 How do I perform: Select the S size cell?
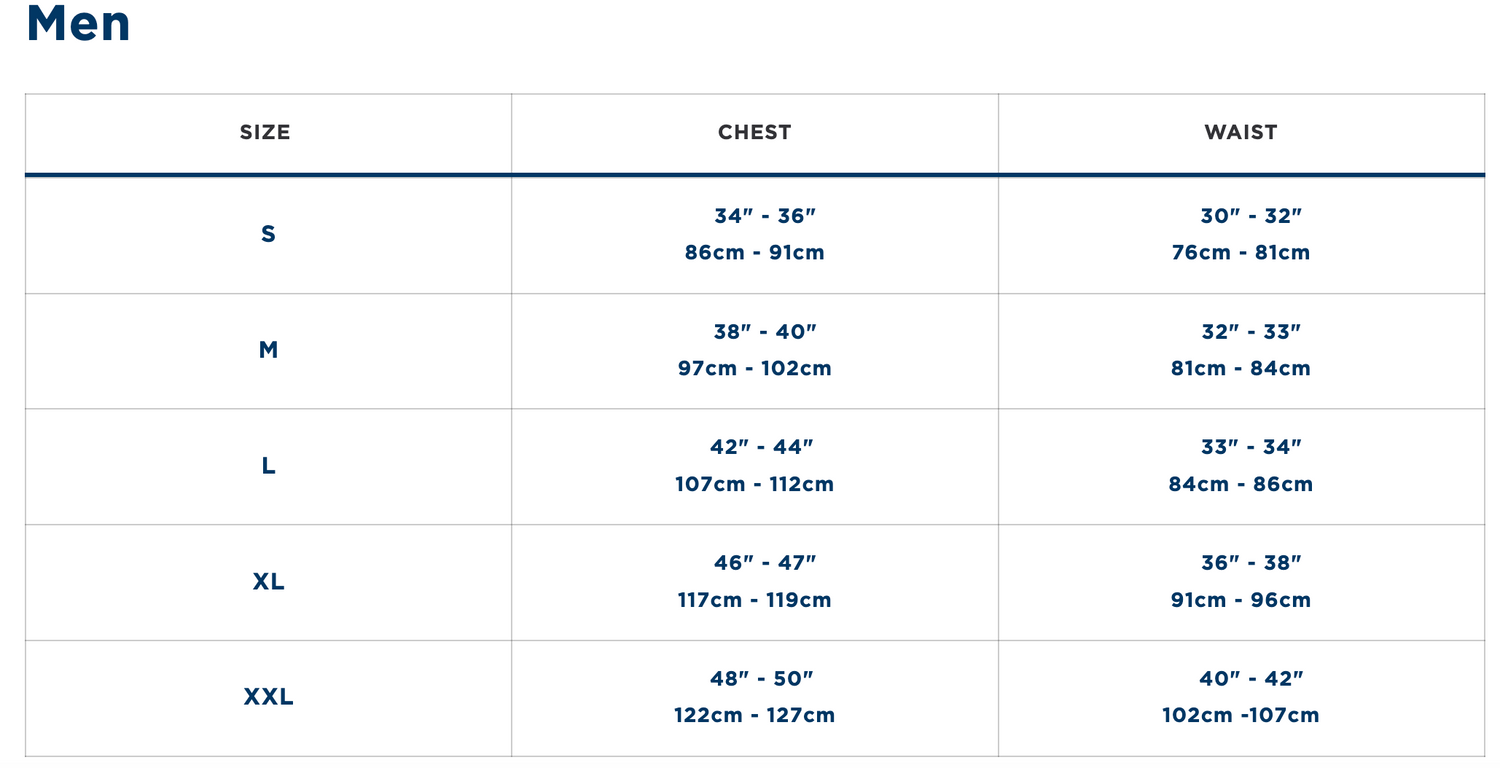pos(268,234)
